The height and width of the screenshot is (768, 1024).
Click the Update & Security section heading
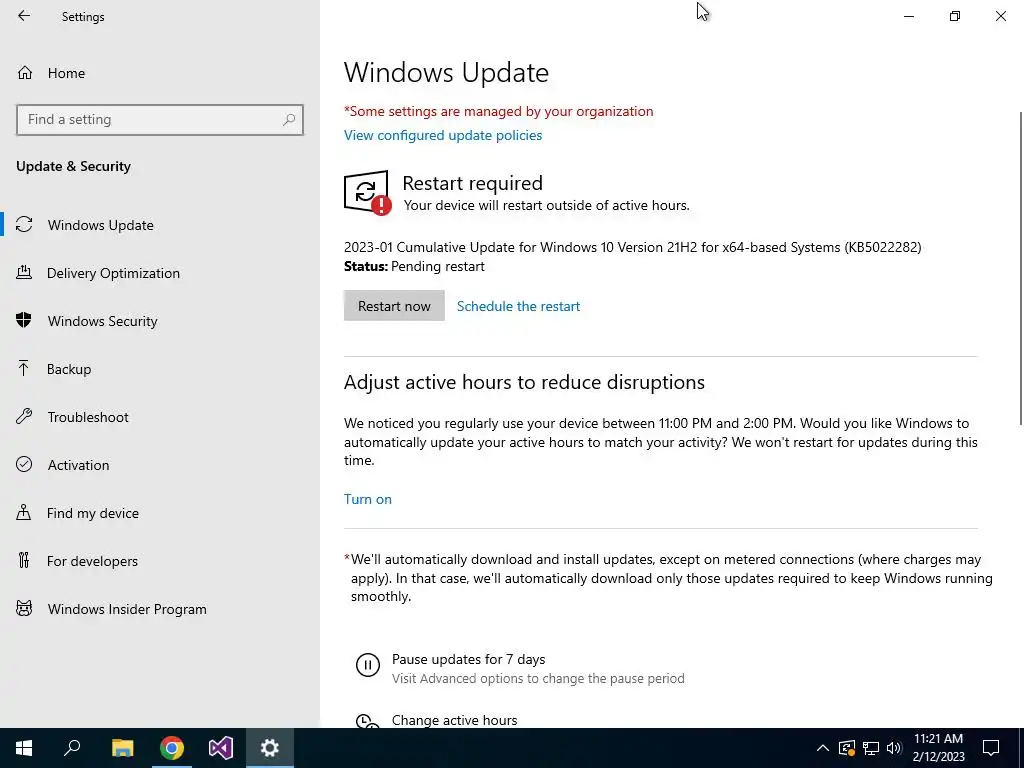pyautogui.click(x=73, y=166)
